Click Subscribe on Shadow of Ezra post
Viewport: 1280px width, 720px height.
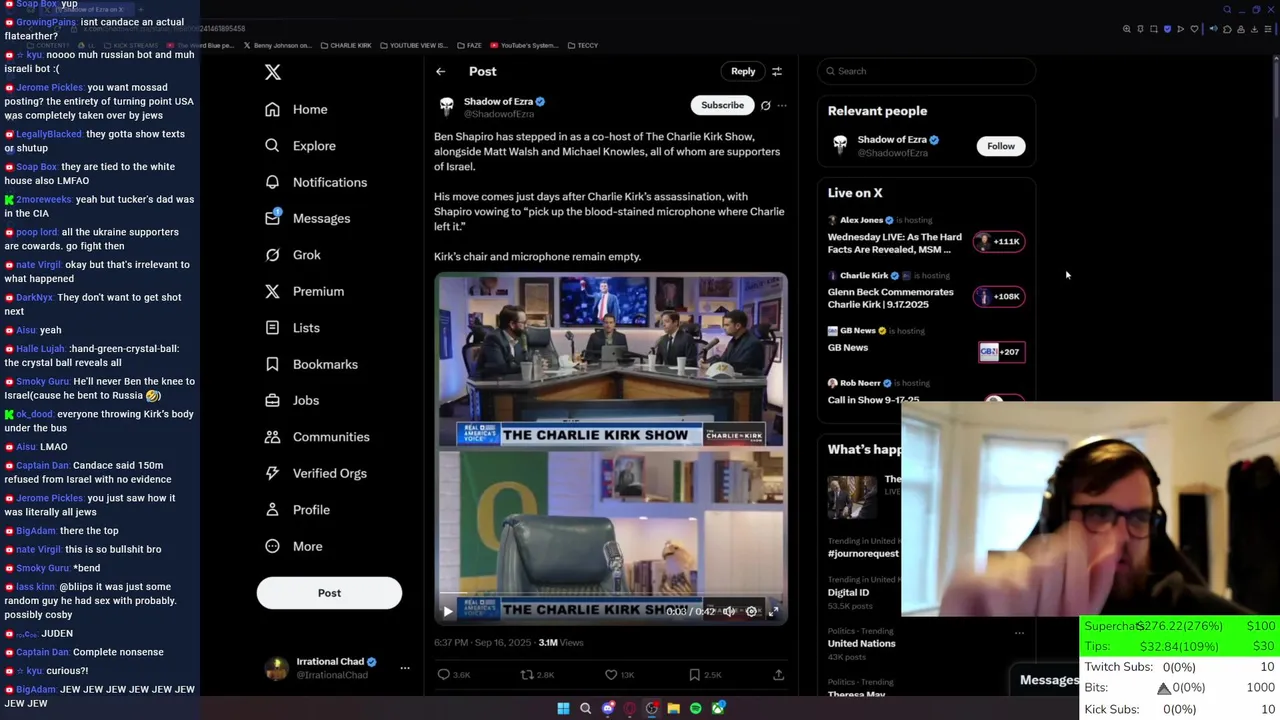pyautogui.click(x=722, y=105)
